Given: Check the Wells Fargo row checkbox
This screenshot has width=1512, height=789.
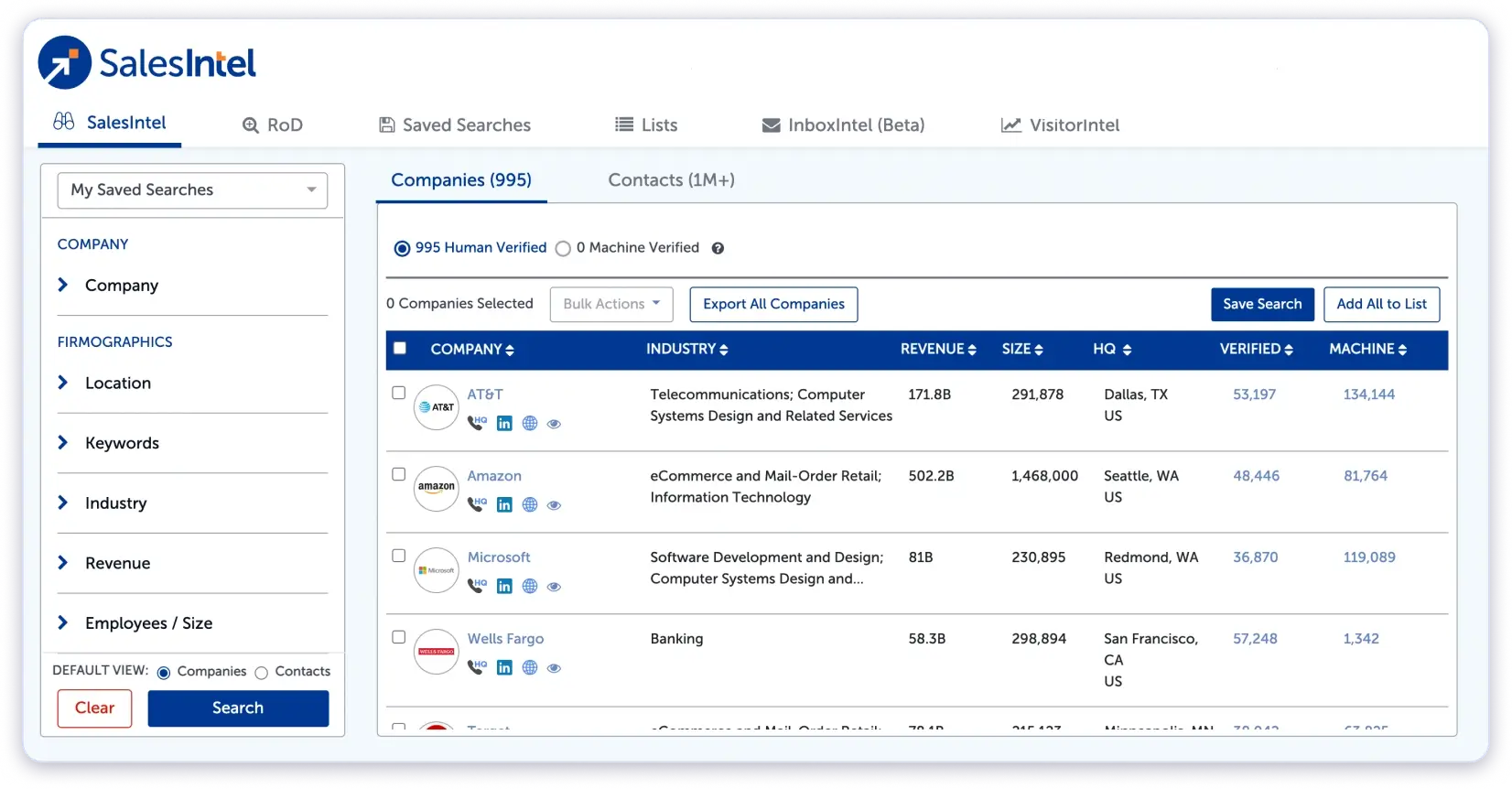Looking at the screenshot, I should 398,637.
